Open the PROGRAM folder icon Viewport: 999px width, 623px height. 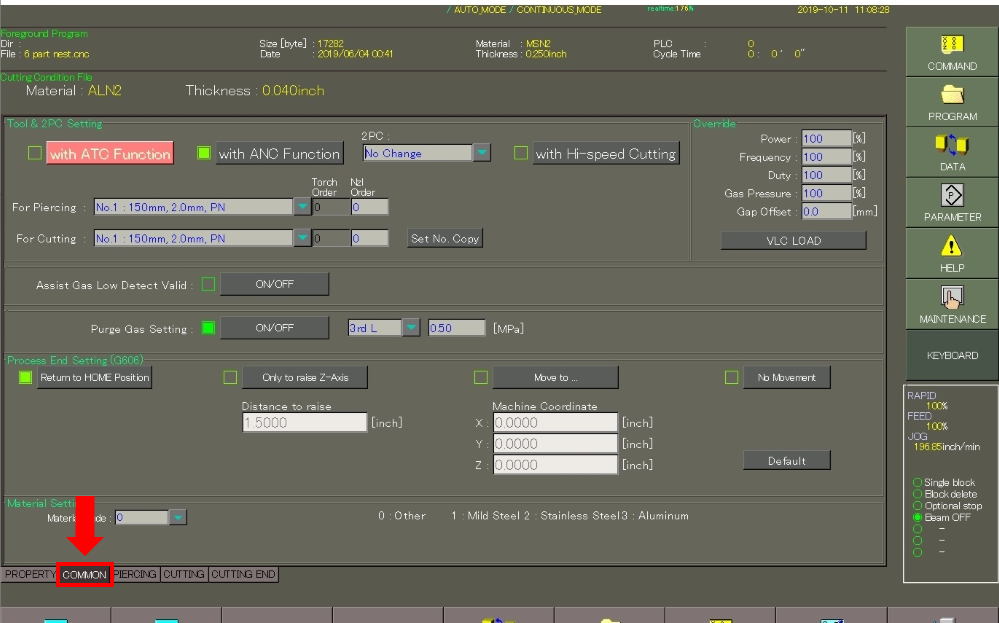pyautogui.click(x=951, y=96)
